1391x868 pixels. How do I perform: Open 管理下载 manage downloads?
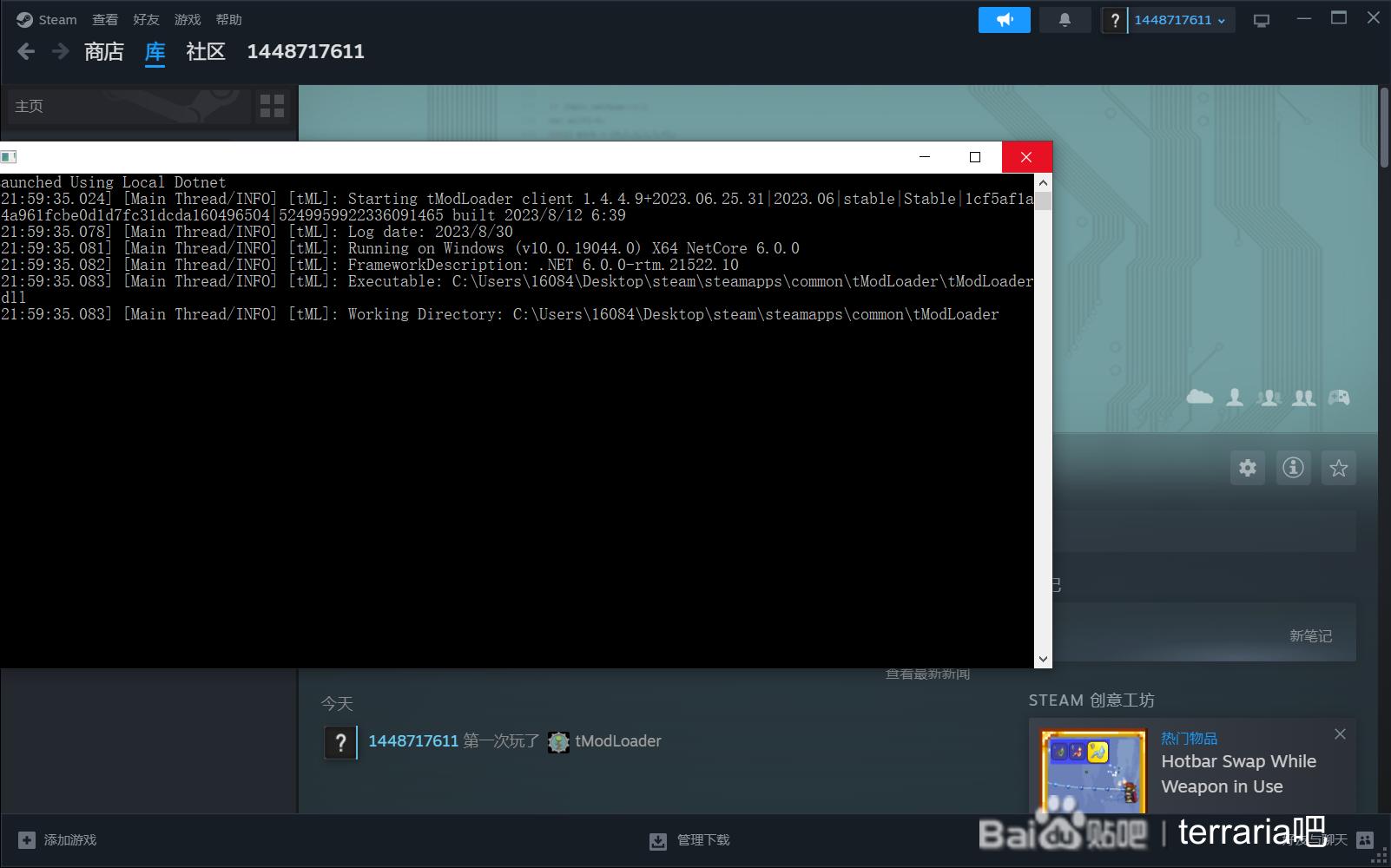(689, 840)
